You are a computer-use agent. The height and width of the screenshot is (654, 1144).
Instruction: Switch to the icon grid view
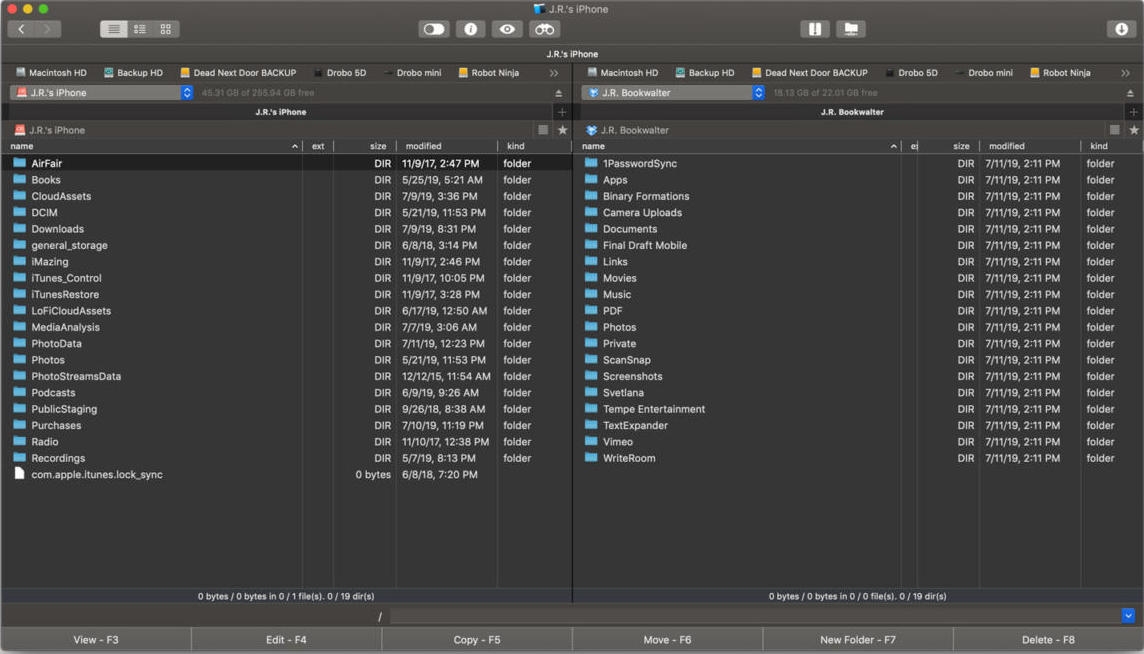tap(166, 29)
